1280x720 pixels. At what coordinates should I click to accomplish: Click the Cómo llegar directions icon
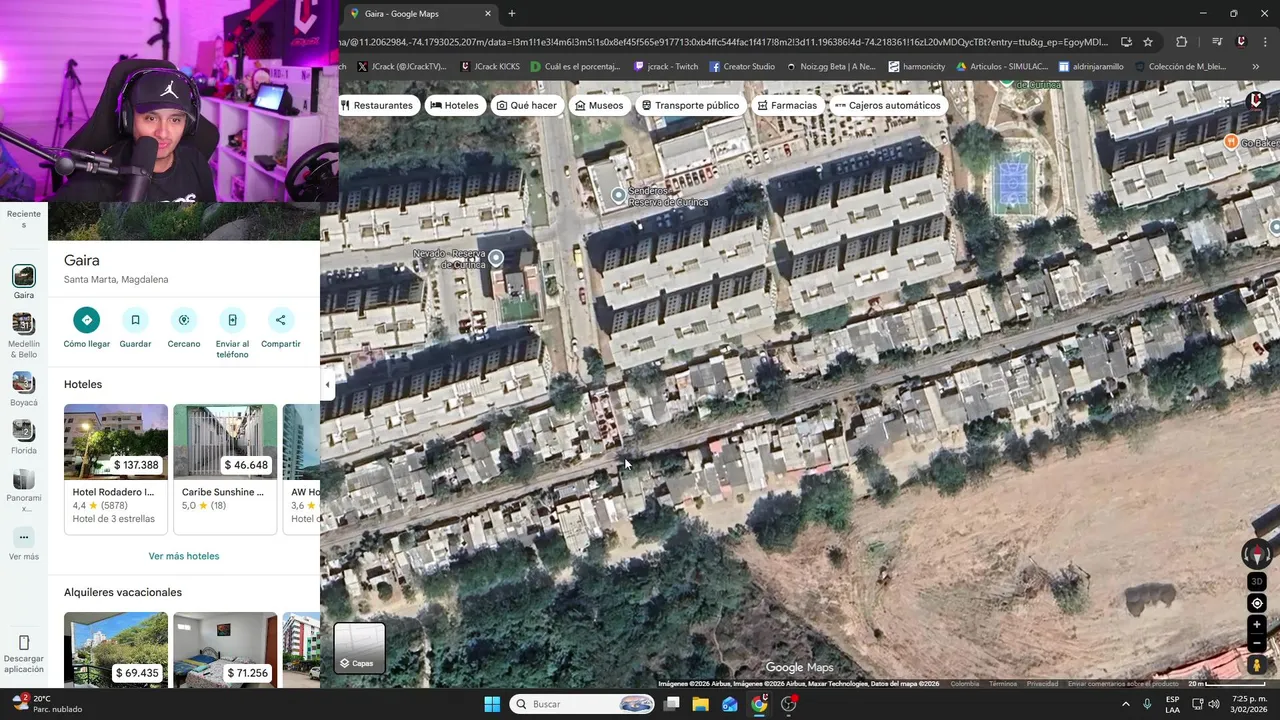tap(87, 320)
